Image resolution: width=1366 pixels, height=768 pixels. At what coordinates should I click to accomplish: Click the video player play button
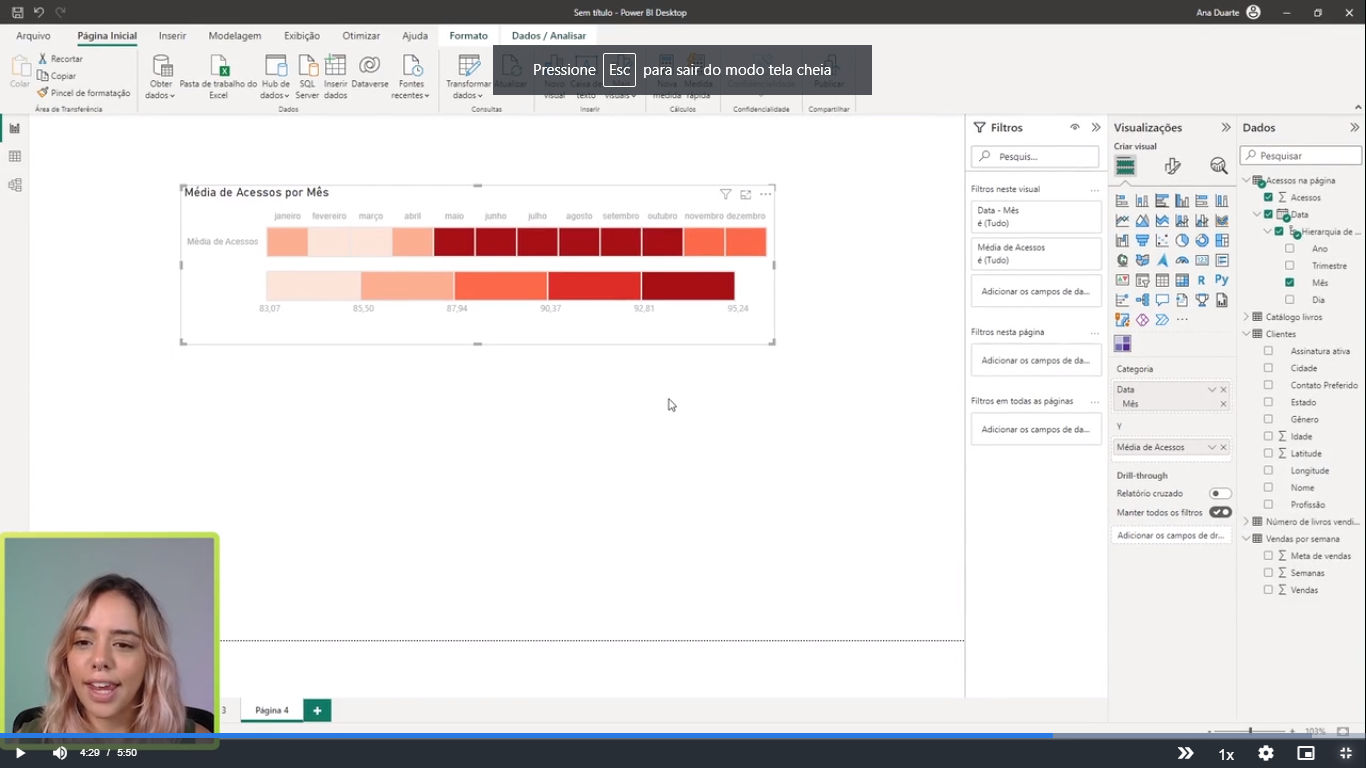[x=20, y=753]
